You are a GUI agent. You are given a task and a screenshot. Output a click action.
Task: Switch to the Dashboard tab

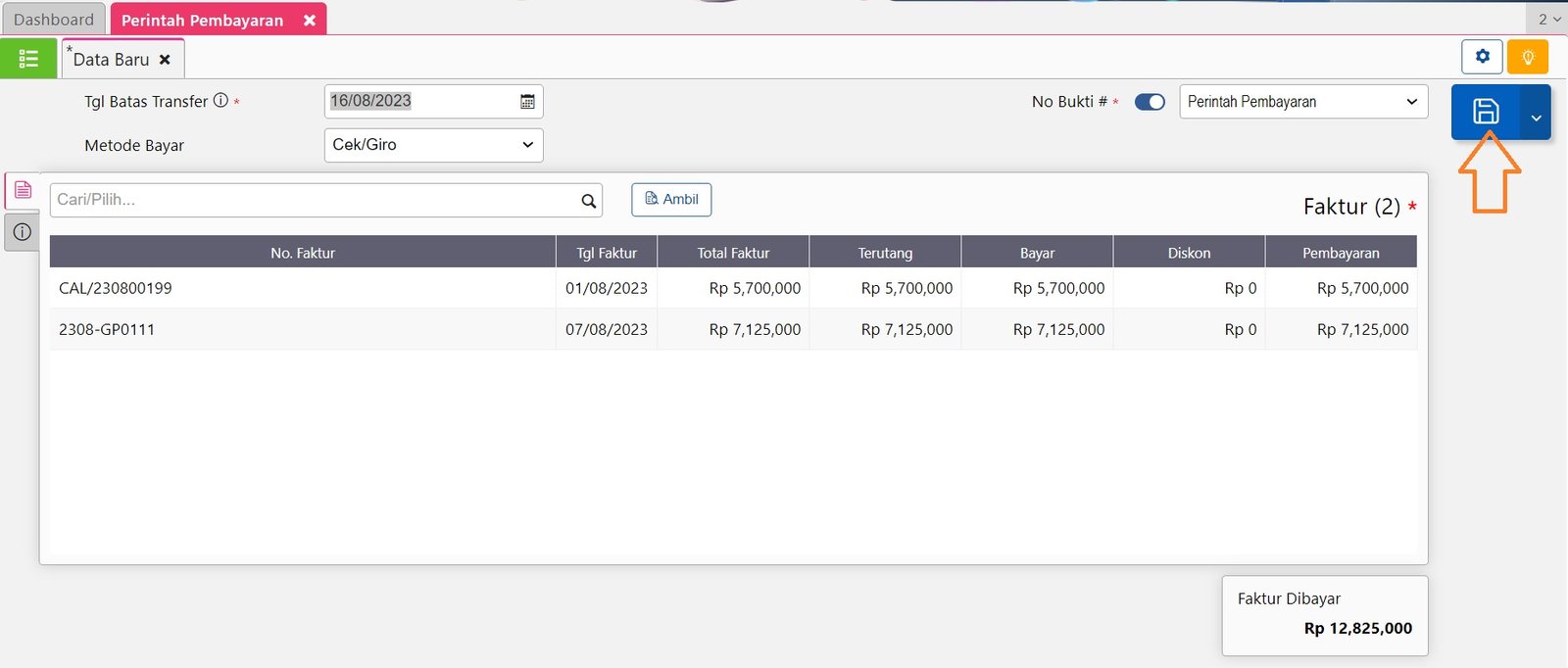[54, 20]
